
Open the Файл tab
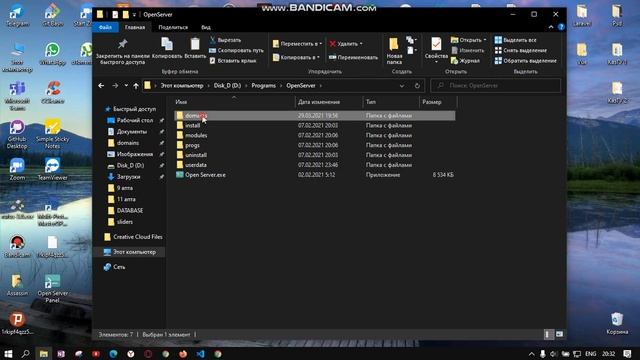105,27
